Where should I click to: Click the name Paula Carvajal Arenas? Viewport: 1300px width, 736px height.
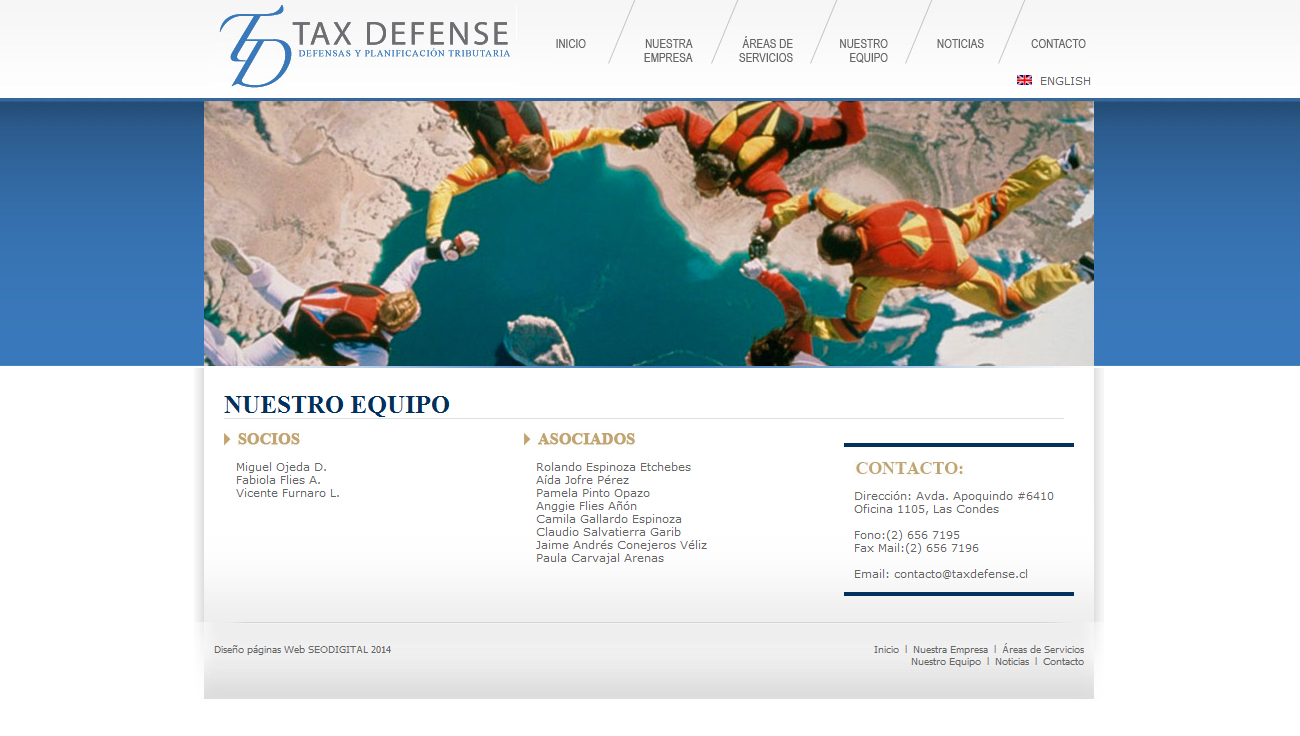[600, 558]
